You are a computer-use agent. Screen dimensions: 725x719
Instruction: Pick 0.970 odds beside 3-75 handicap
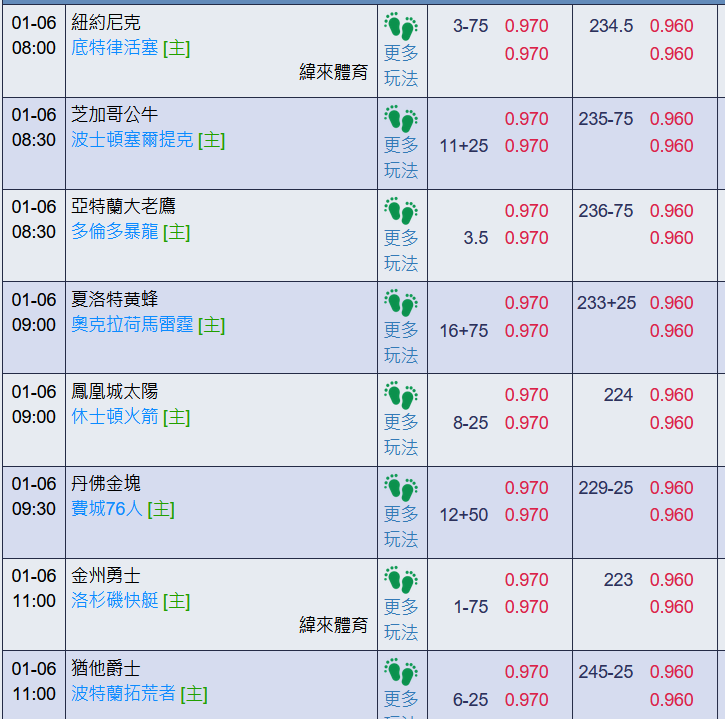point(526,26)
